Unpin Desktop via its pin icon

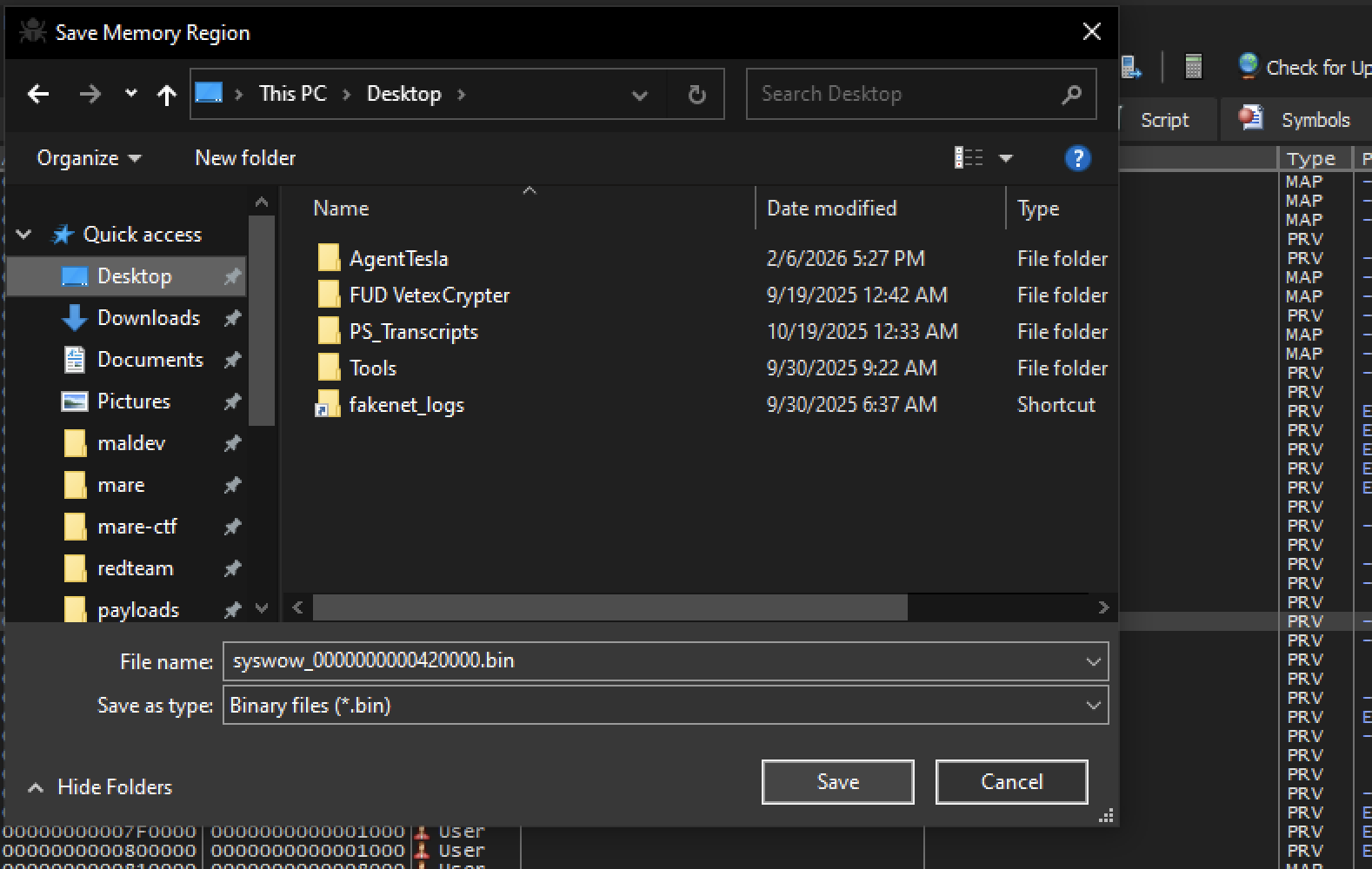pyautogui.click(x=232, y=277)
